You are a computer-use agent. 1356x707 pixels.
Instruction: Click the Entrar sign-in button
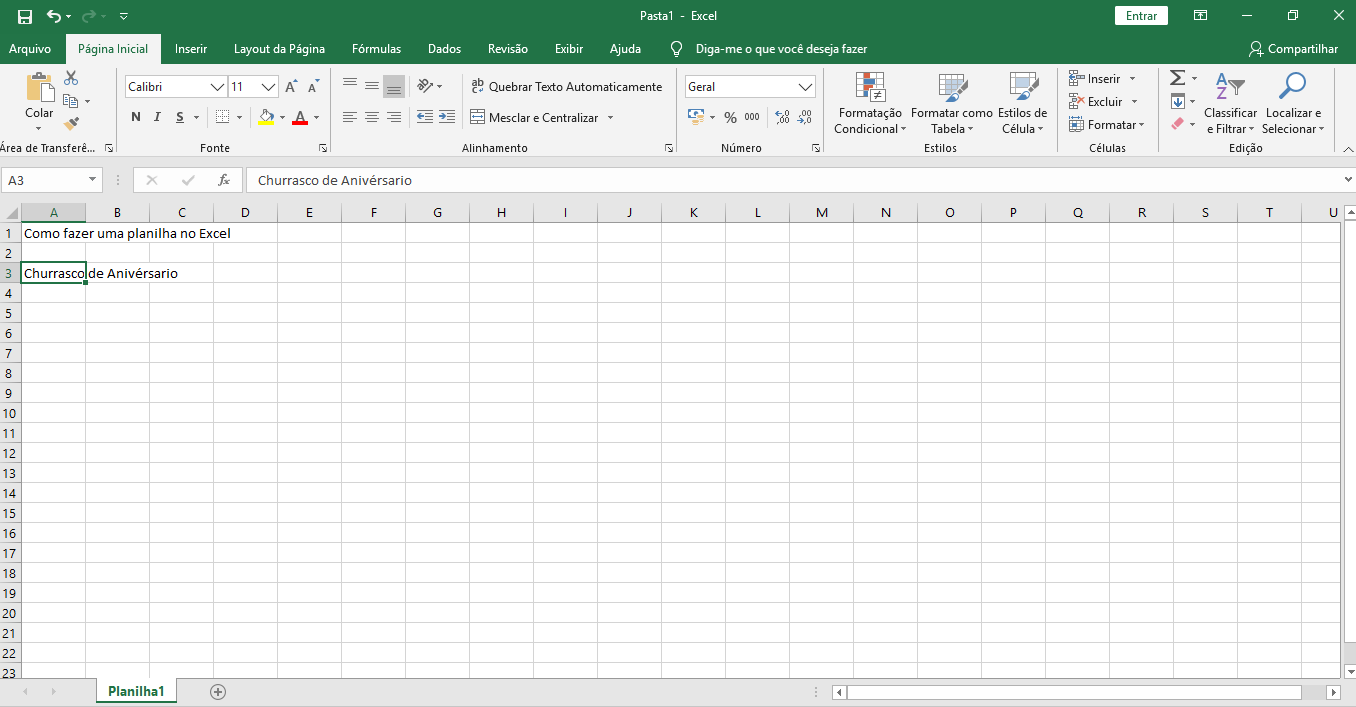(x=1141, y=16)
